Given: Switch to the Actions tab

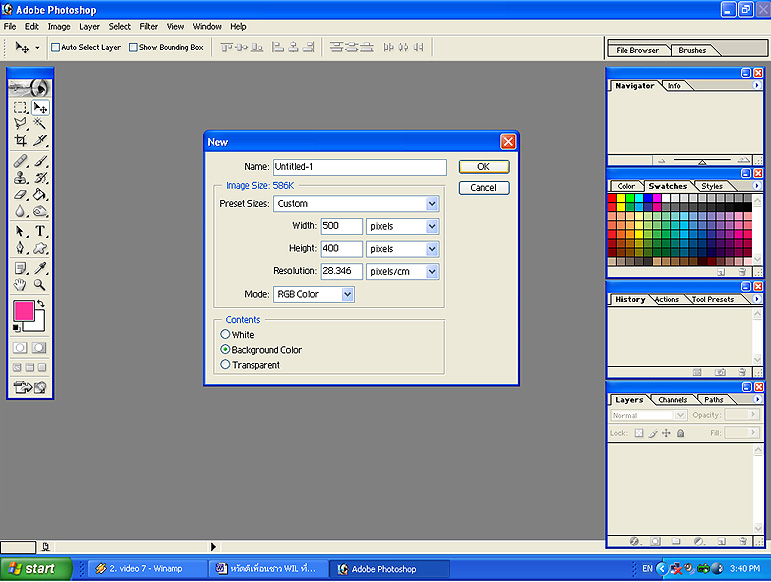Looking at the screenshot, I should pyautogui.click(x=667, y=299).
